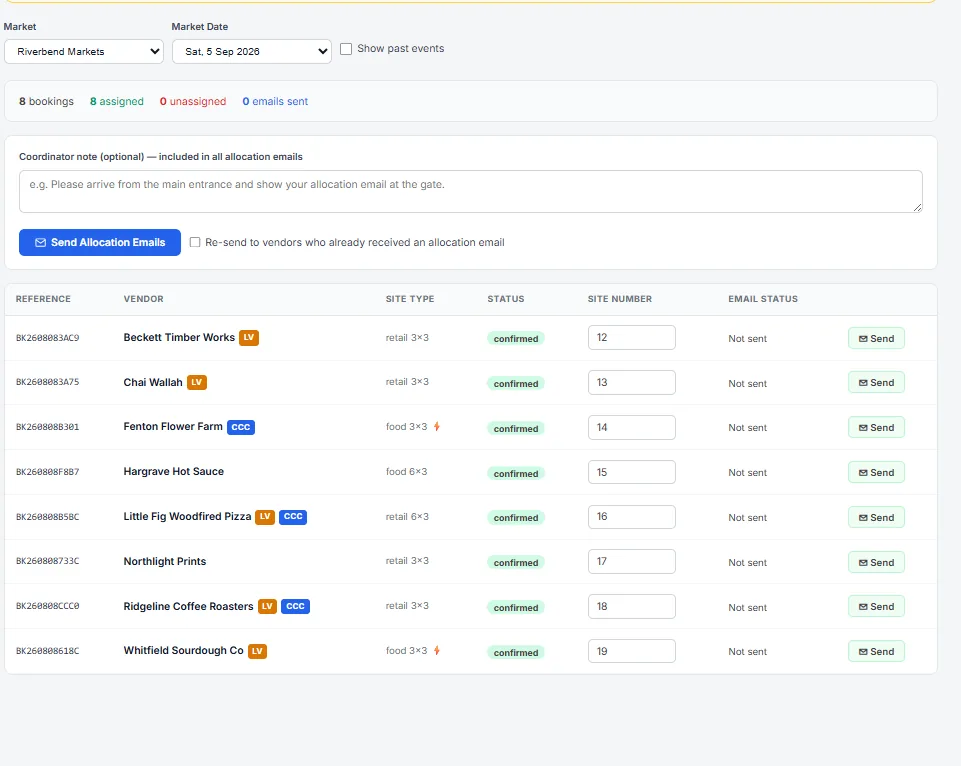Click the envelope icon on Send Allocation Emails
This screenshot has width=961, height=766.
(x=40, y=243)
